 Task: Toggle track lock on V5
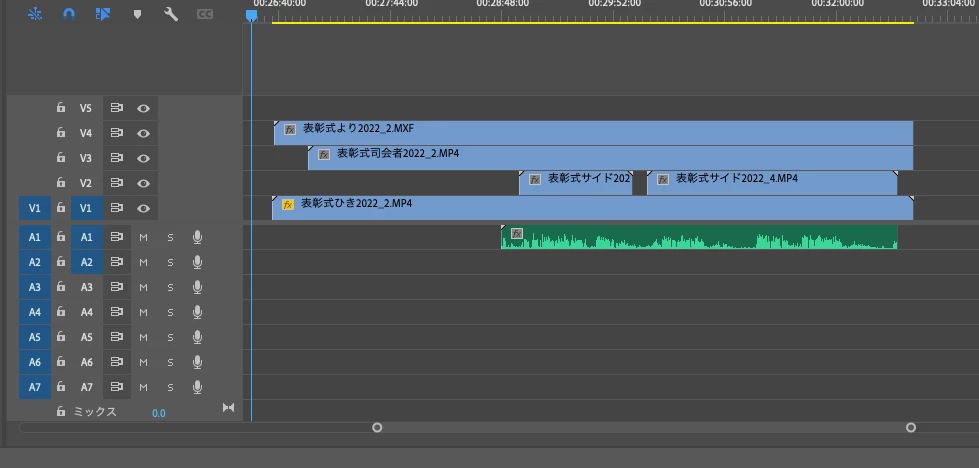coord(61,108)
